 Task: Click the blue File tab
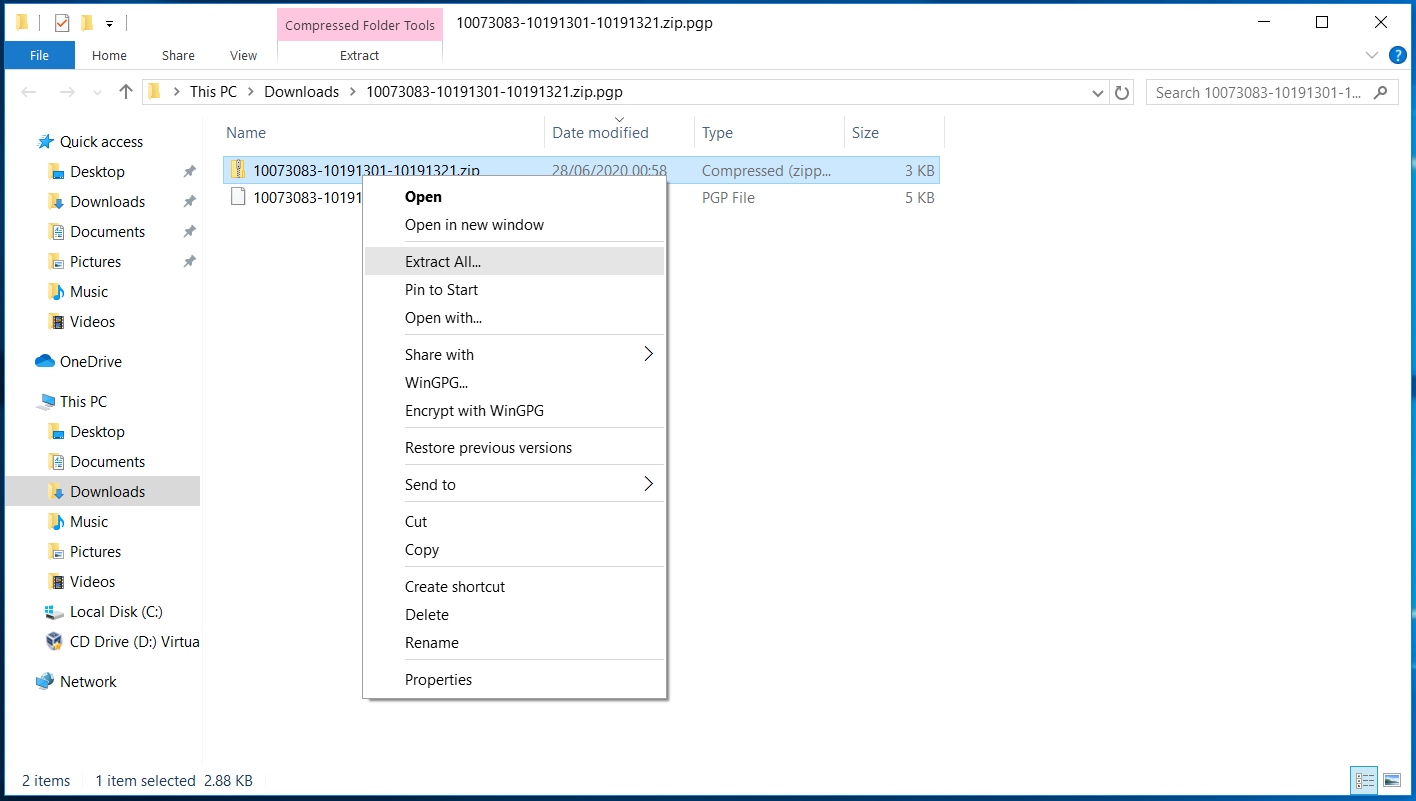tap(39, 56)
